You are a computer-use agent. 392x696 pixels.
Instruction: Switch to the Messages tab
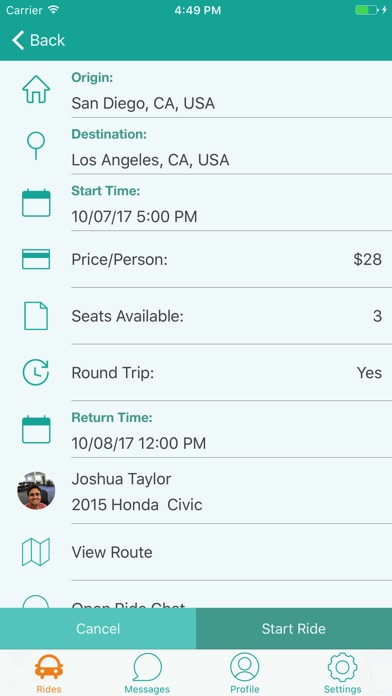147,673
